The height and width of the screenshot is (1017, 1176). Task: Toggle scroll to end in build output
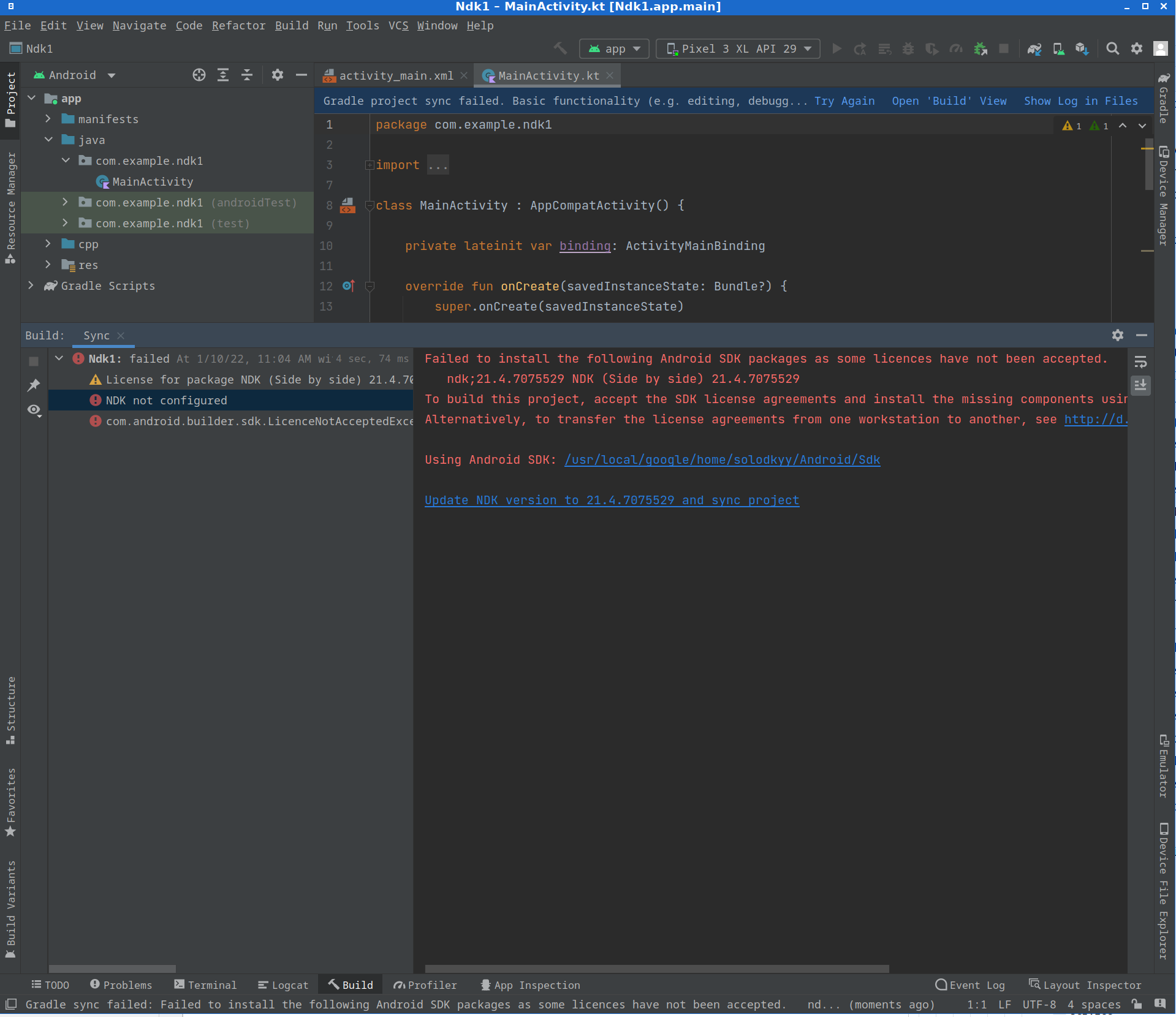[1140, 385]
